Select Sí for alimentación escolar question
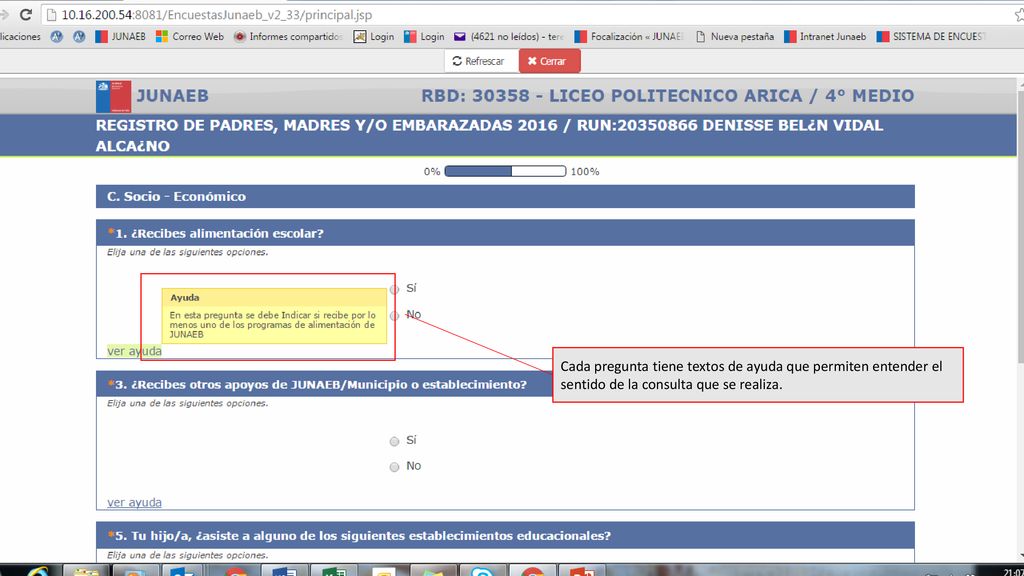This screenshot has width=1024, height=576. point(394,289)
